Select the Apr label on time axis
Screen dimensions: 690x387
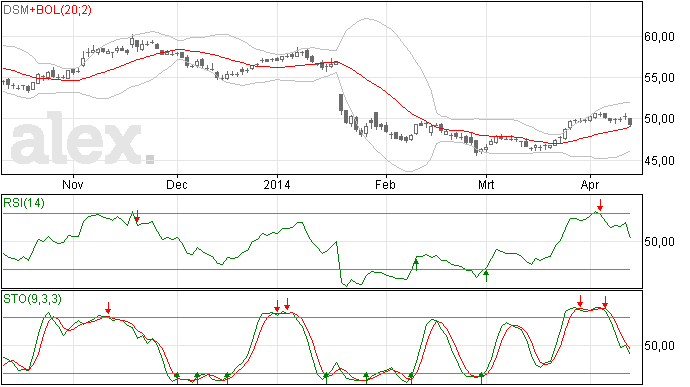[x=590, y=184]
